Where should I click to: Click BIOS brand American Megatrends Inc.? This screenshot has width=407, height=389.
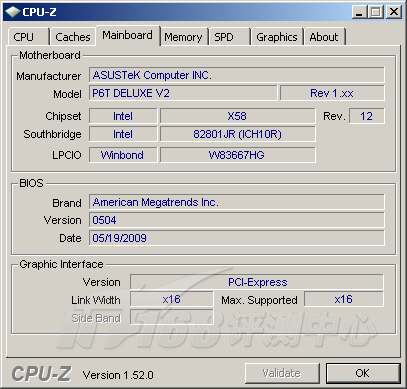[237, 202]
